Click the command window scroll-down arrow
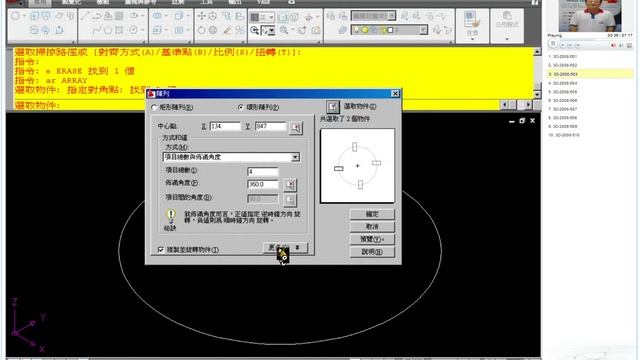640x360 pixels. pyautogui.click(x=537, y=94)
